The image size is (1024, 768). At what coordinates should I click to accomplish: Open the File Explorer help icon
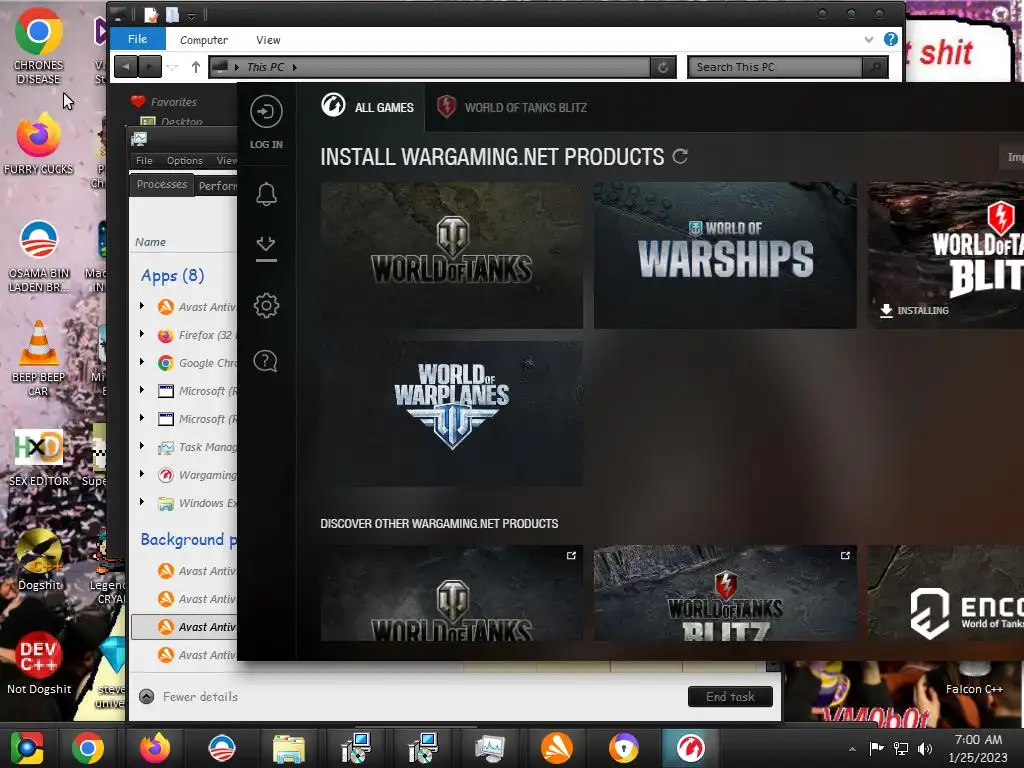pos(890,39)
